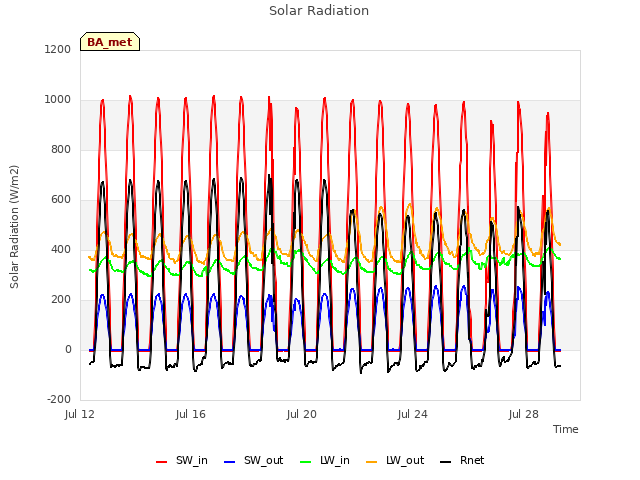Click the Time x-axis title

[x=566, y=429]
